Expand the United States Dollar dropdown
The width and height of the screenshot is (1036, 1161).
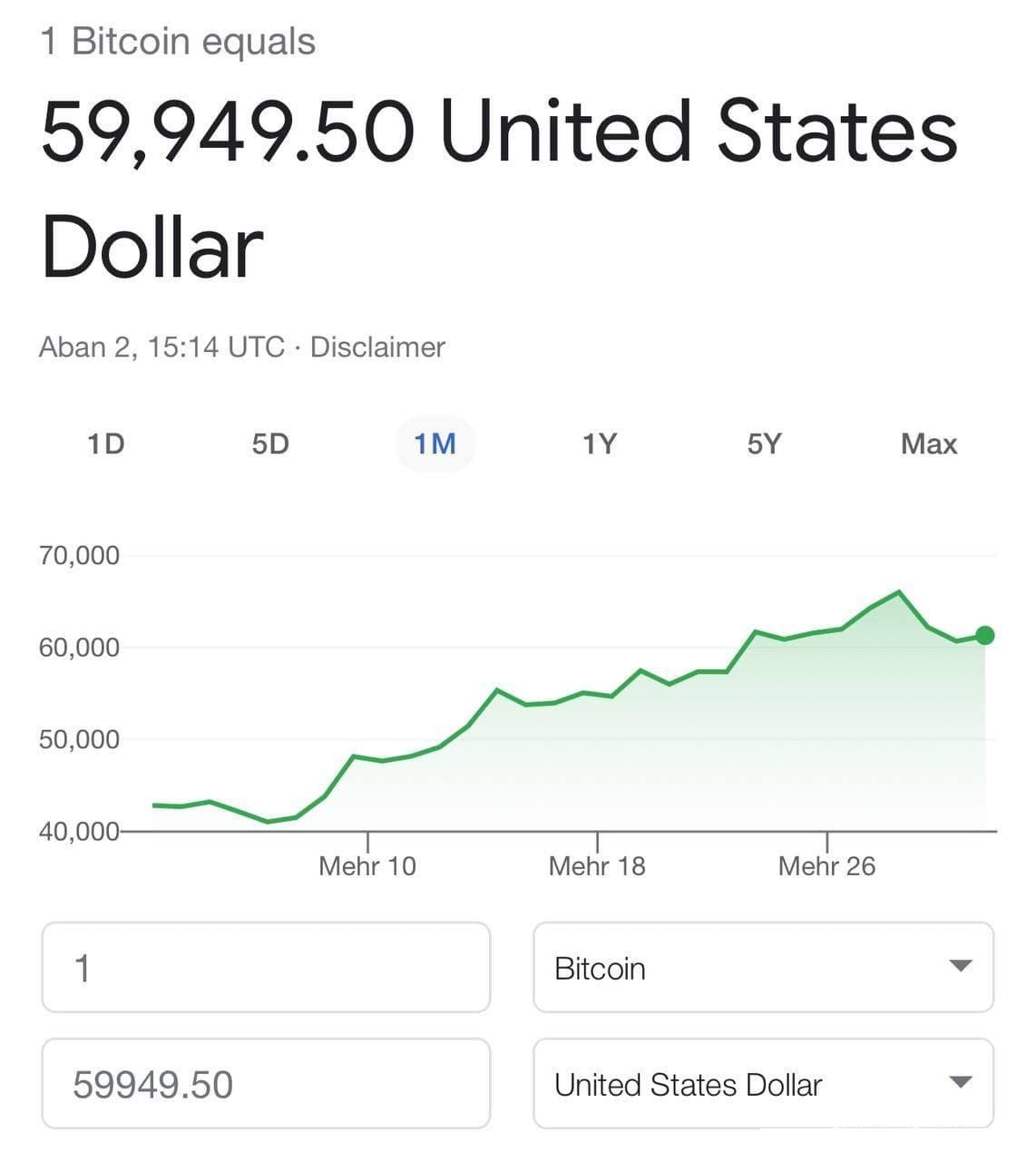[763, 1084]
